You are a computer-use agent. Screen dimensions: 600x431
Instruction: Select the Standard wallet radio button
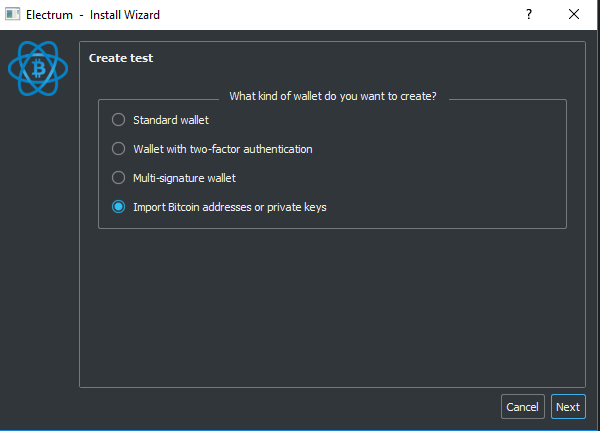tap(119, 120)
